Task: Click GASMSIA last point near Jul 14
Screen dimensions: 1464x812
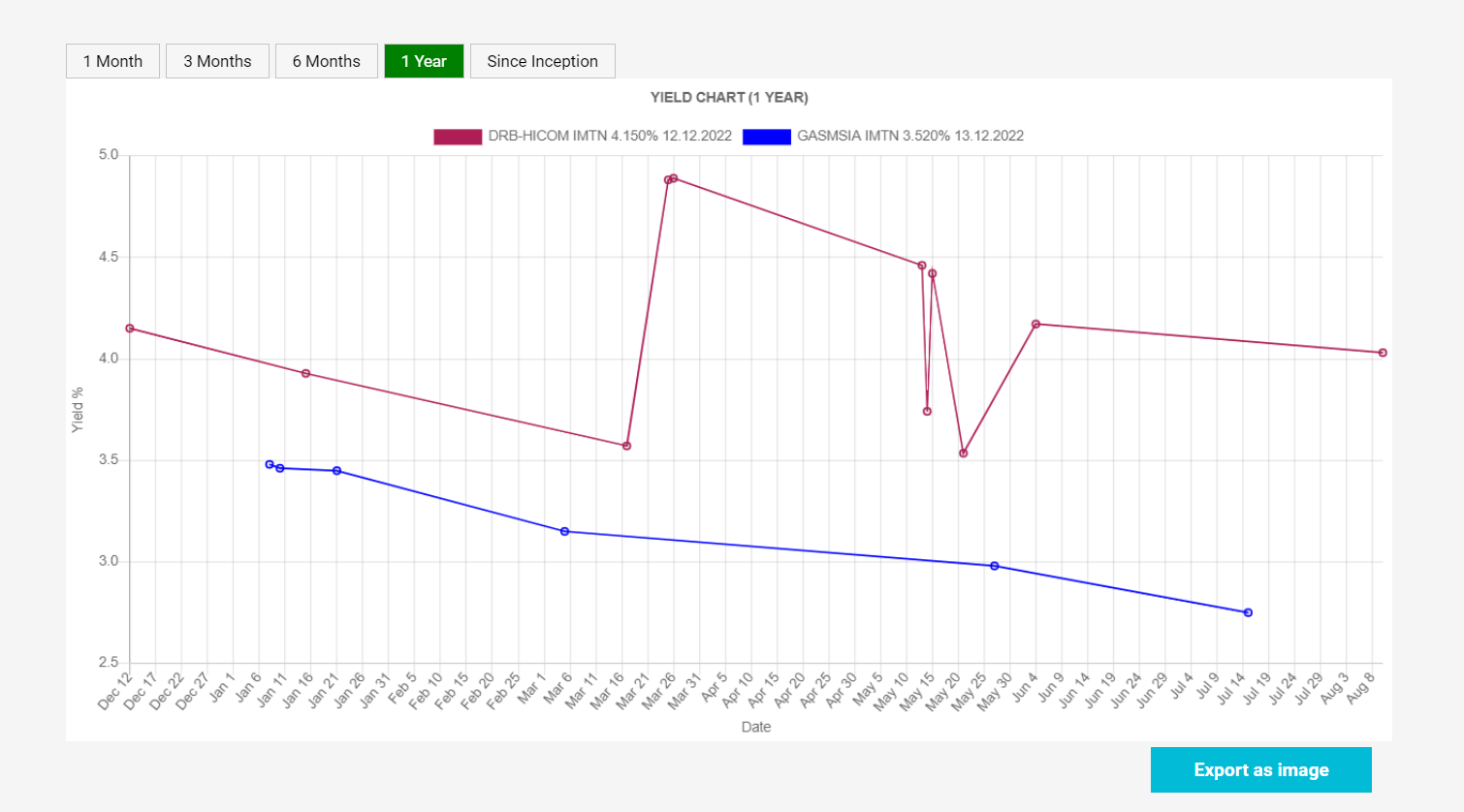Action: (x=1248, y=612)
